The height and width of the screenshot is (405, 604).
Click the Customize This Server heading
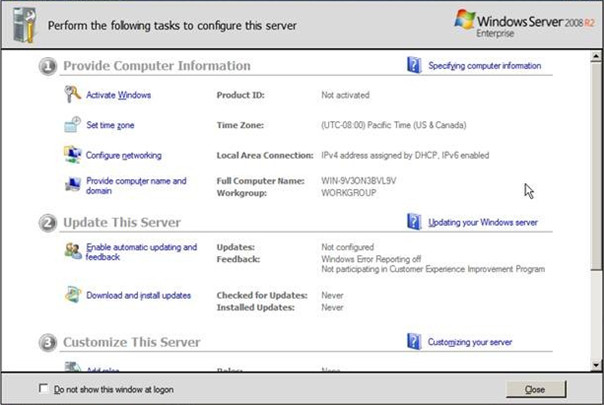point(131,342)
